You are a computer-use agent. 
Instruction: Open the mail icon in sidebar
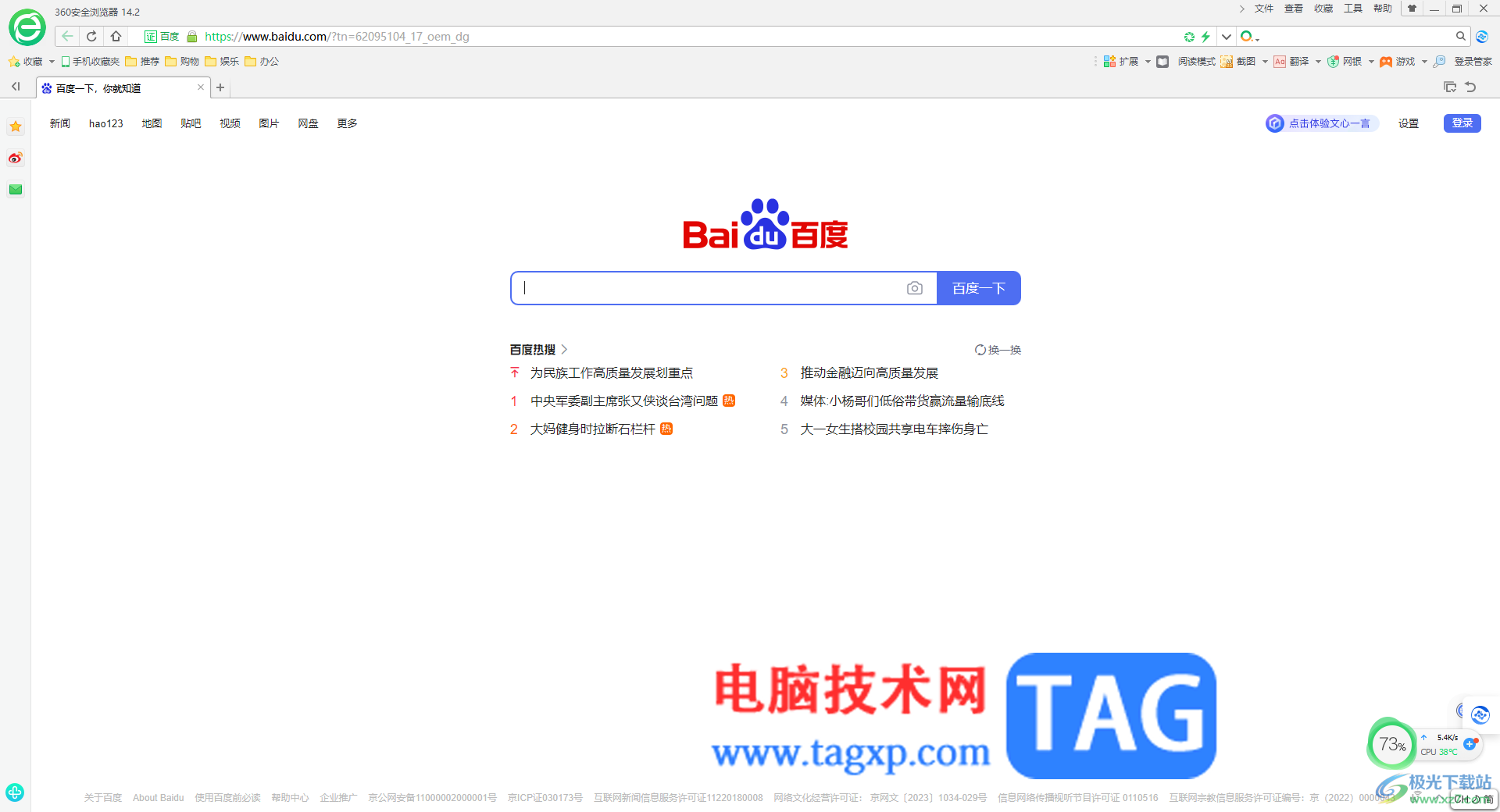pos(16,189)
